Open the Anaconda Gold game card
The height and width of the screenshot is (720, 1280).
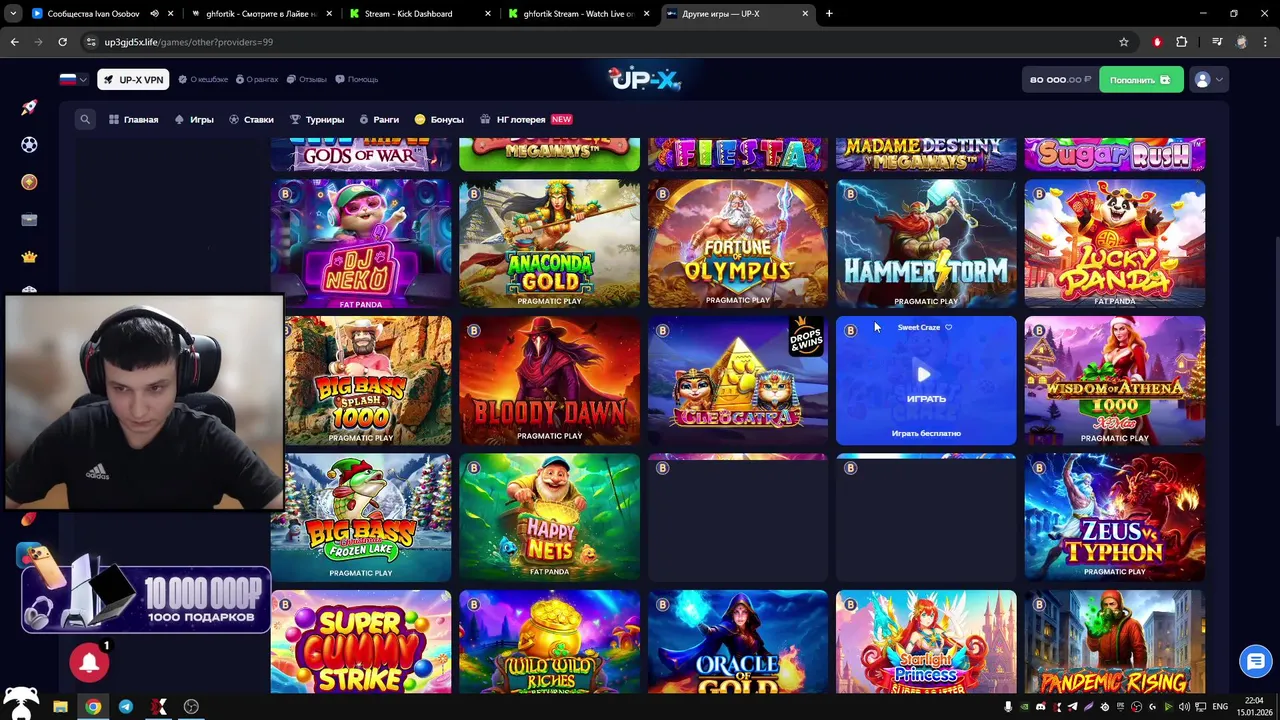pos(549,244)
